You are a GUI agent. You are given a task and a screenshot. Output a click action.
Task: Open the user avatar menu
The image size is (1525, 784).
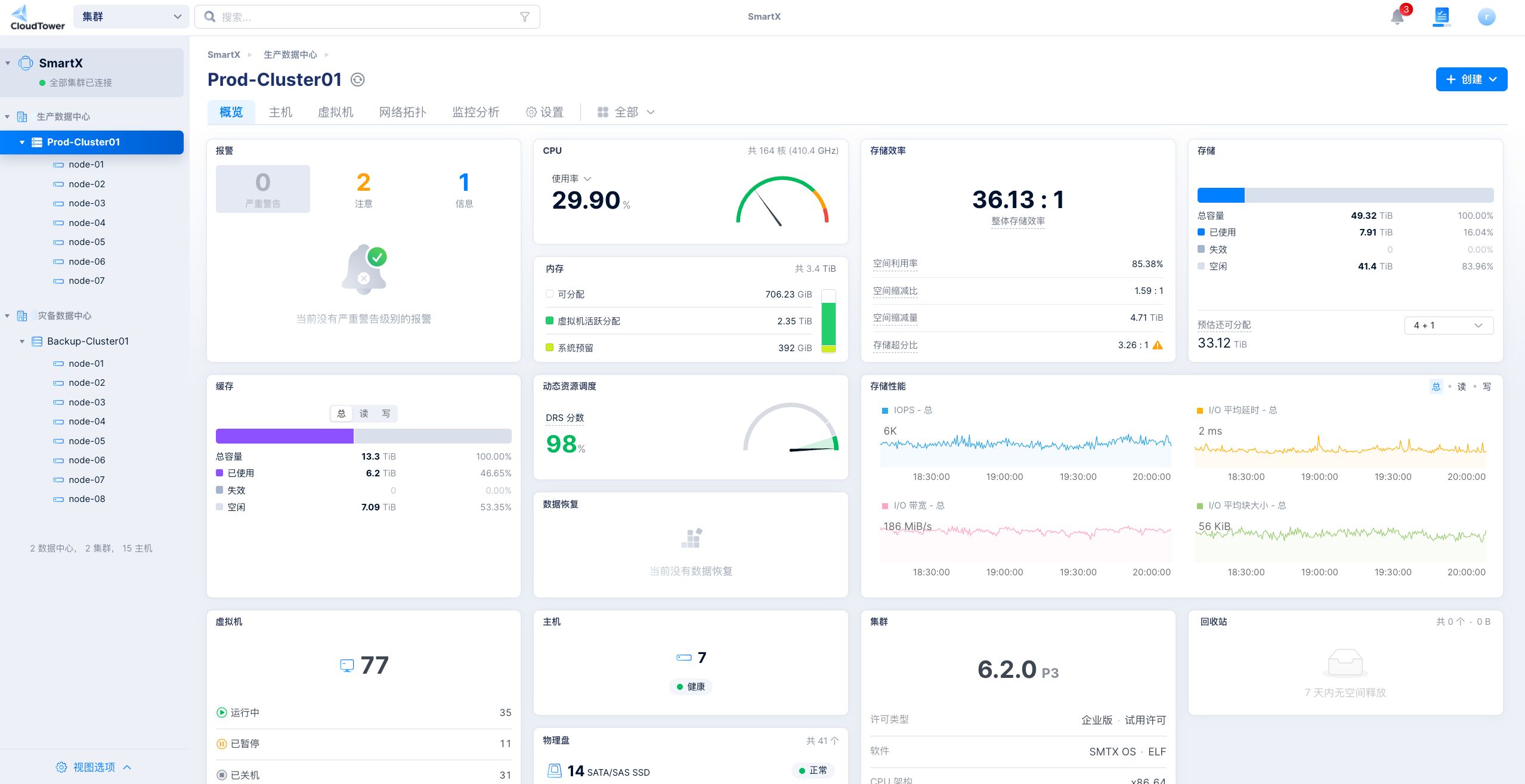point(1486,17)
